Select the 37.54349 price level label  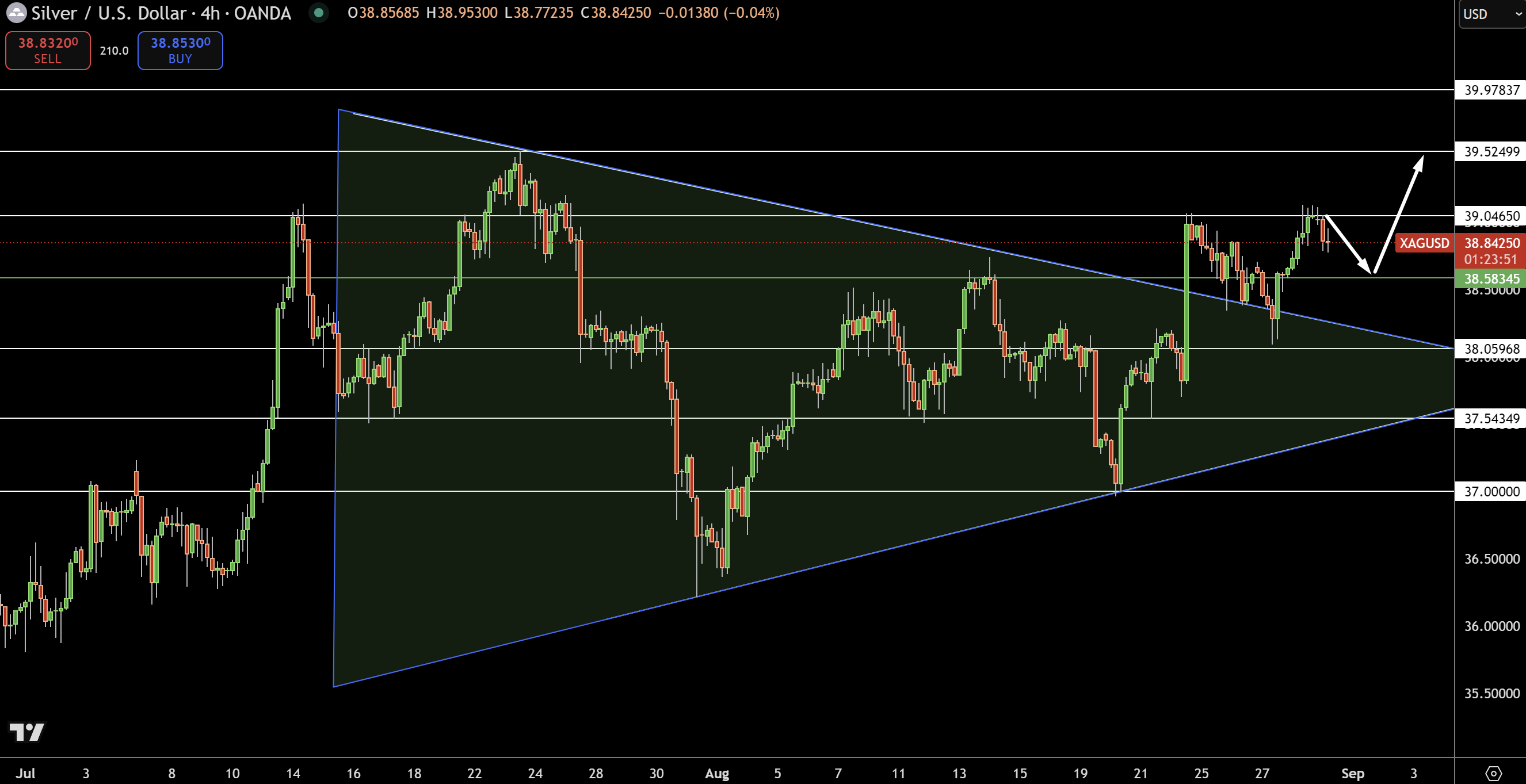pyautogui.click(x=1491, y=419)
